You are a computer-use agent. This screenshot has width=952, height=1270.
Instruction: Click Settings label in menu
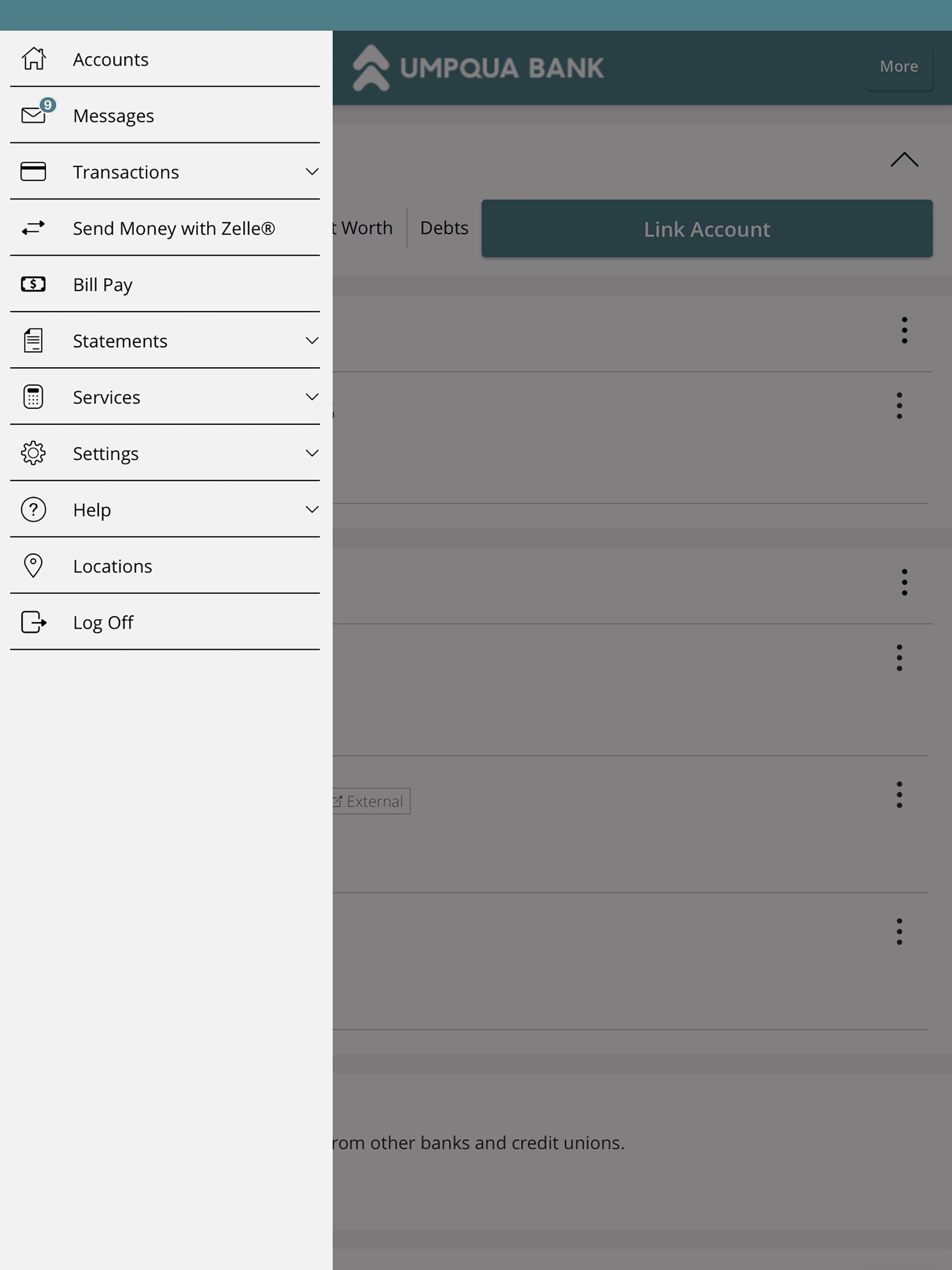[106, 454]
